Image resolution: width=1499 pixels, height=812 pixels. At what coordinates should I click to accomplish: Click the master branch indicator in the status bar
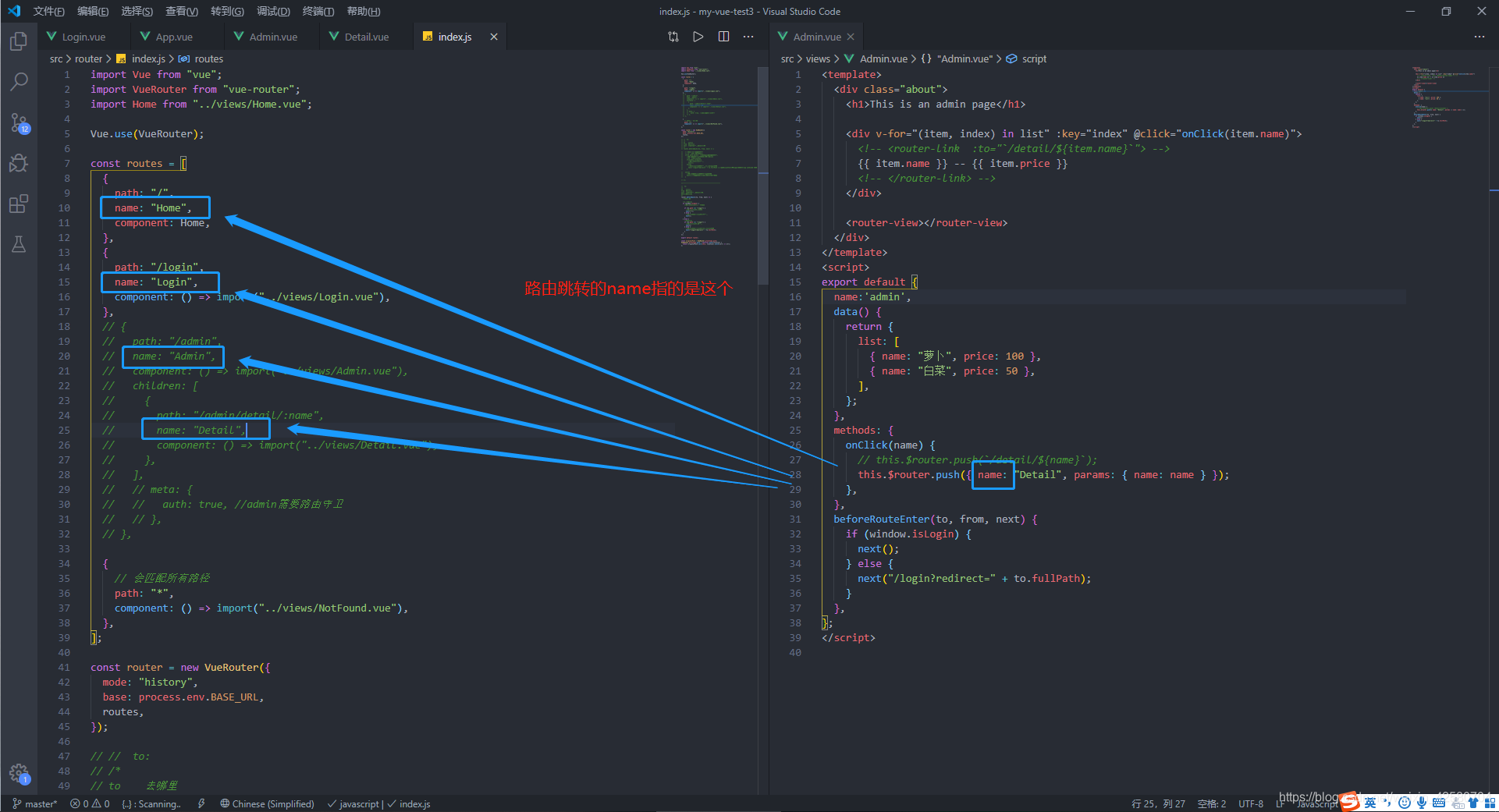coord(35,803)
